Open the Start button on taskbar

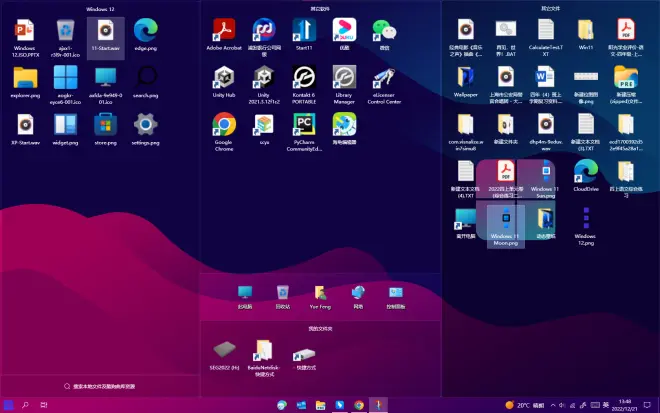[8, 405]
